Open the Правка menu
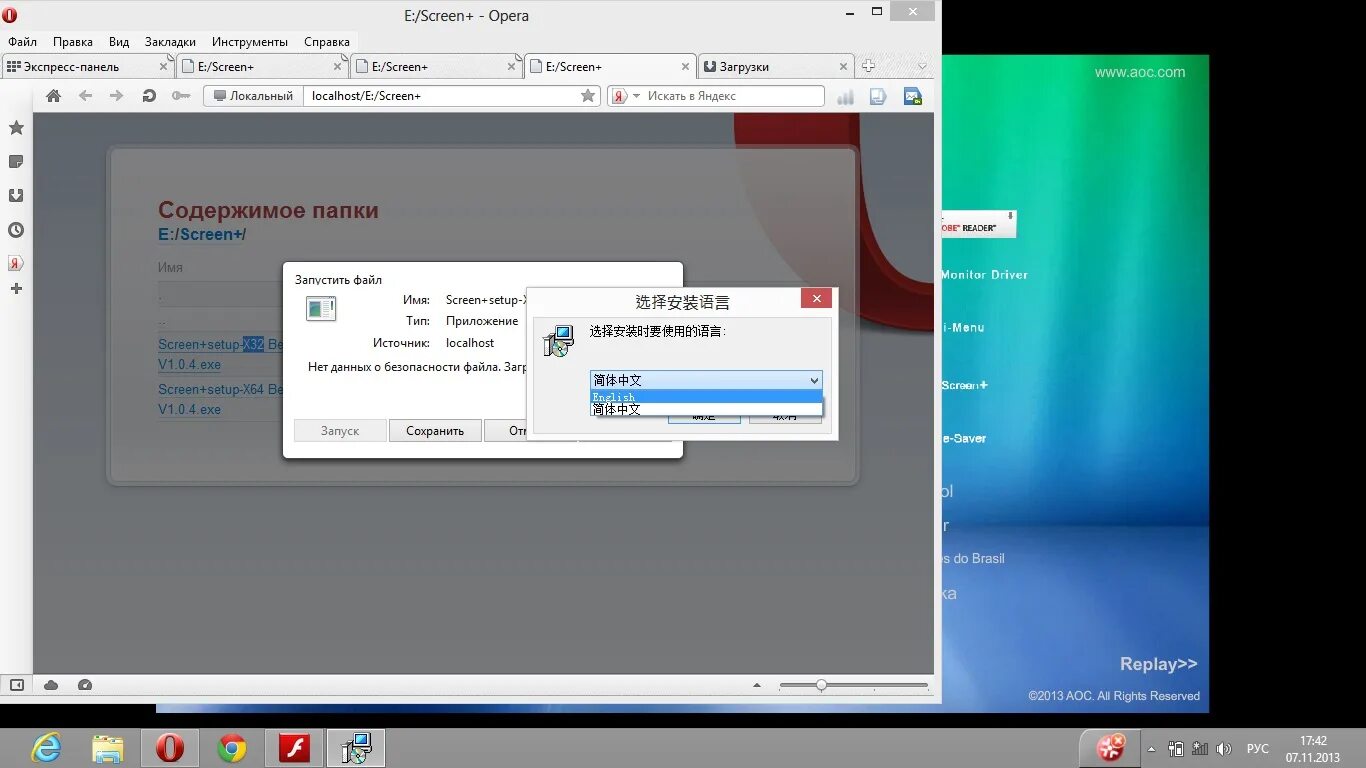 click(x=73, y=42)
